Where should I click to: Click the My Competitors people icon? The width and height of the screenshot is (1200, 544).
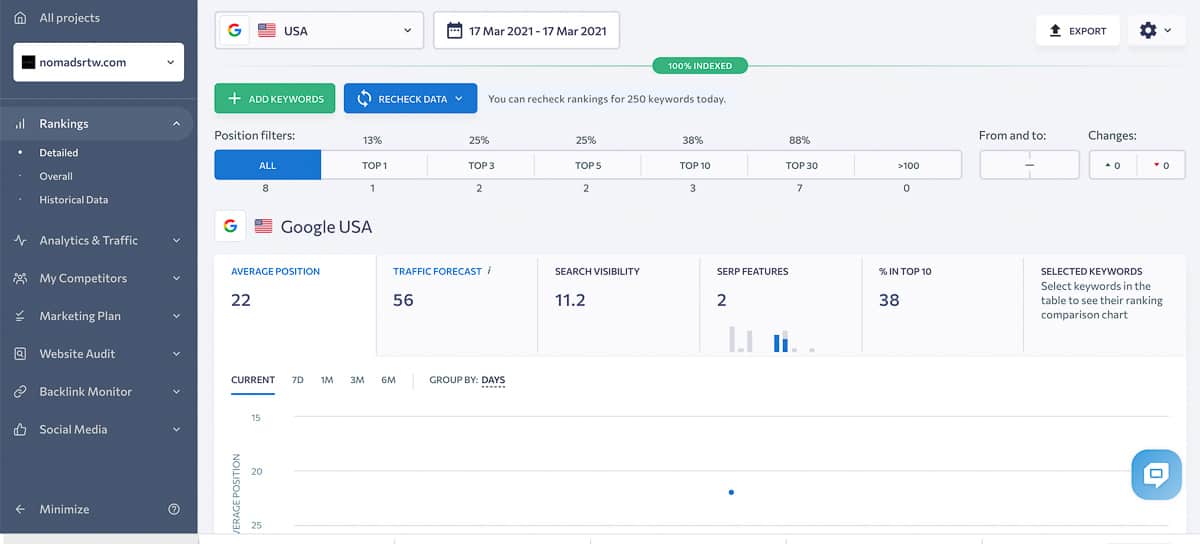tap(20, 278)
